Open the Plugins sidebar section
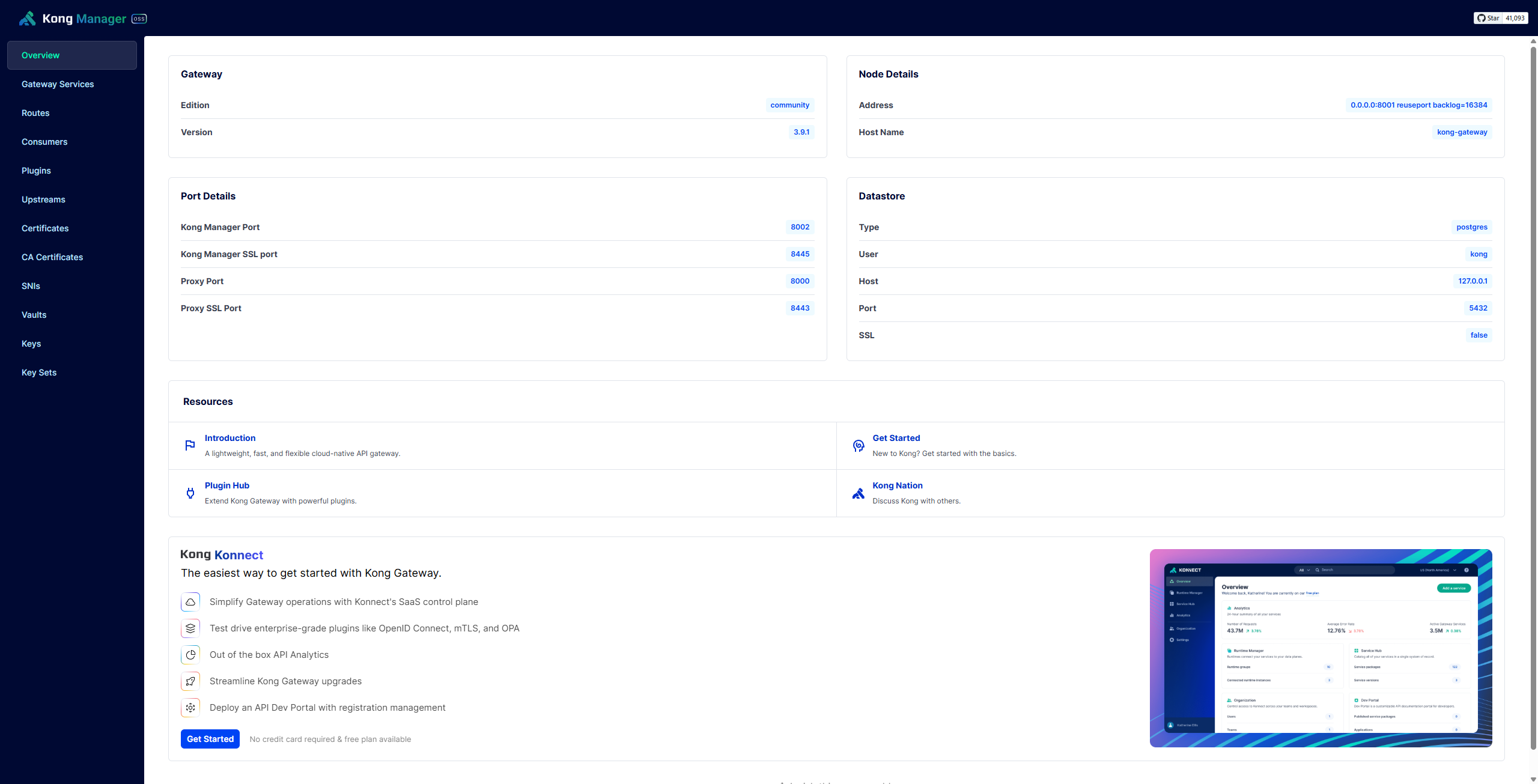The height and width of the screenshot is (784, 1538). coord(36,171)
